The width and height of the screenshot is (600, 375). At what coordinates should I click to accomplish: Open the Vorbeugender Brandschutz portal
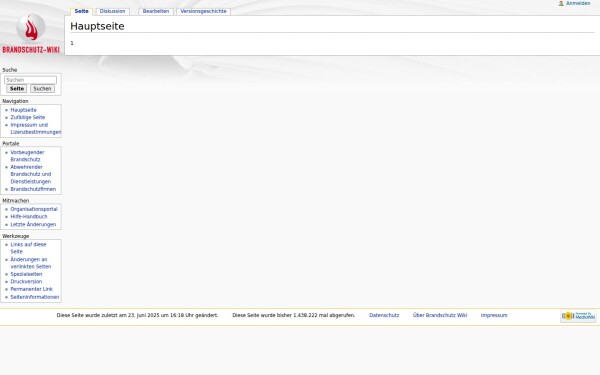[27, 156]
